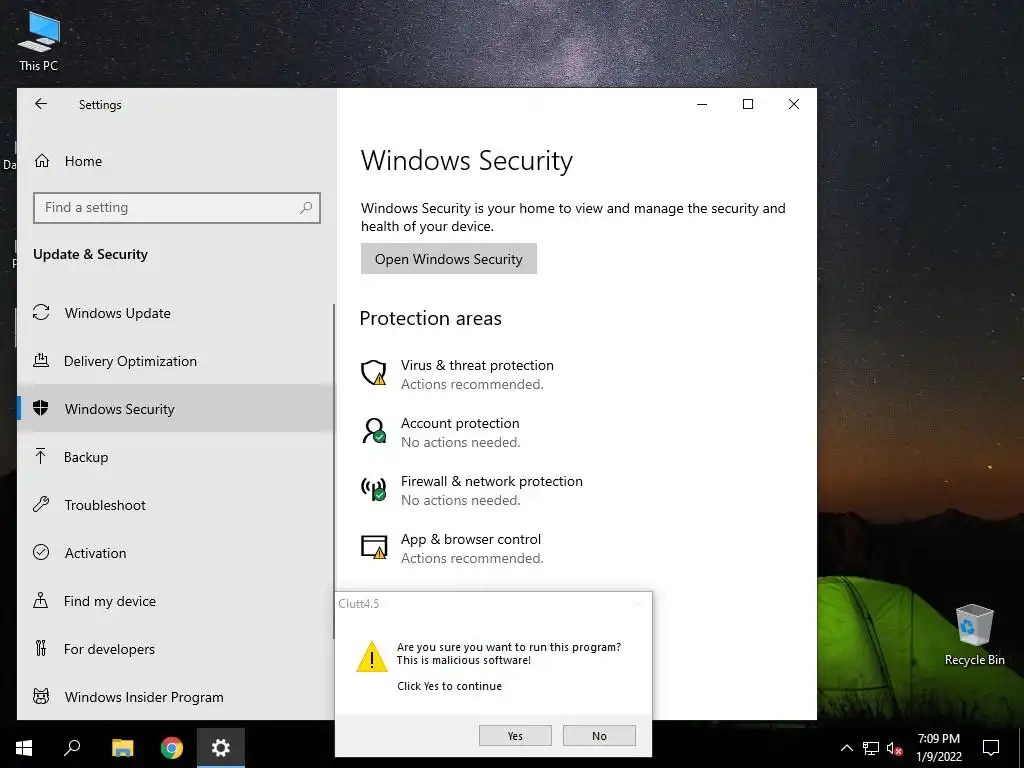Click the Activation checkmark circle icon
This screenshot has width=1024, height=768.
41,552
